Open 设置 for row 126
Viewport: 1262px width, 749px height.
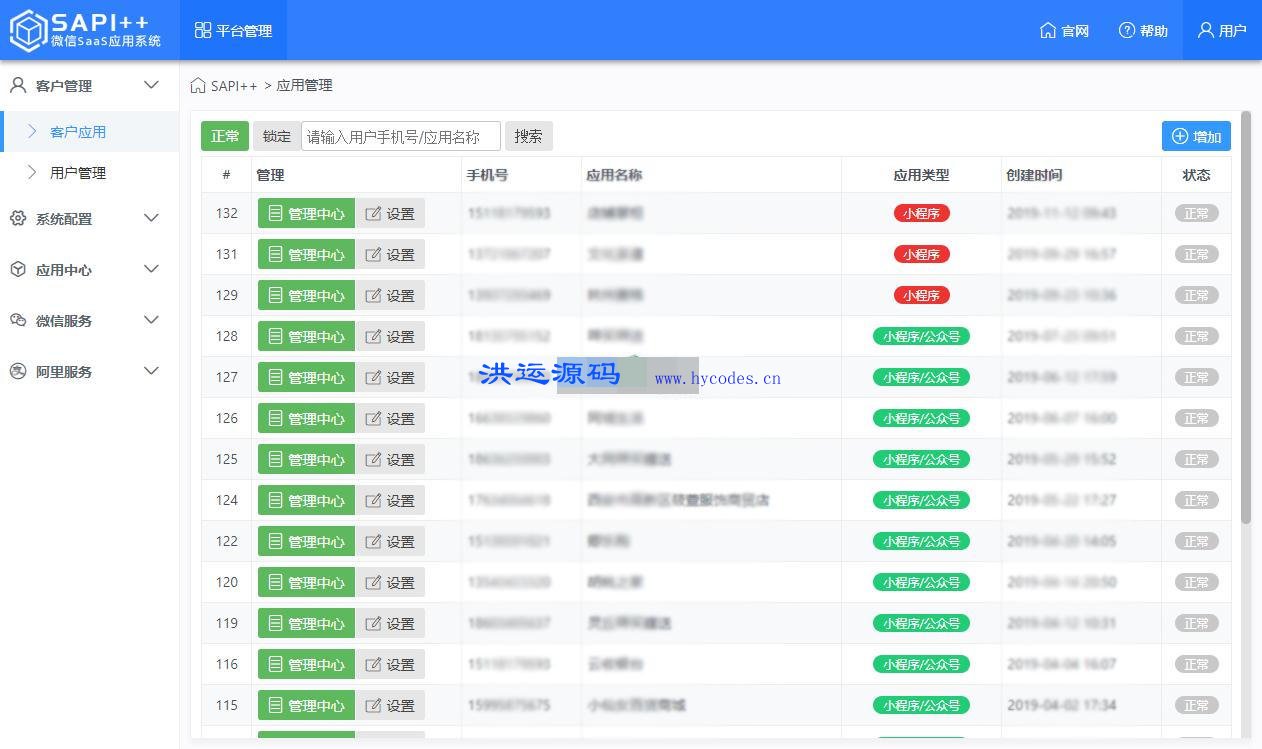point(390,418)
